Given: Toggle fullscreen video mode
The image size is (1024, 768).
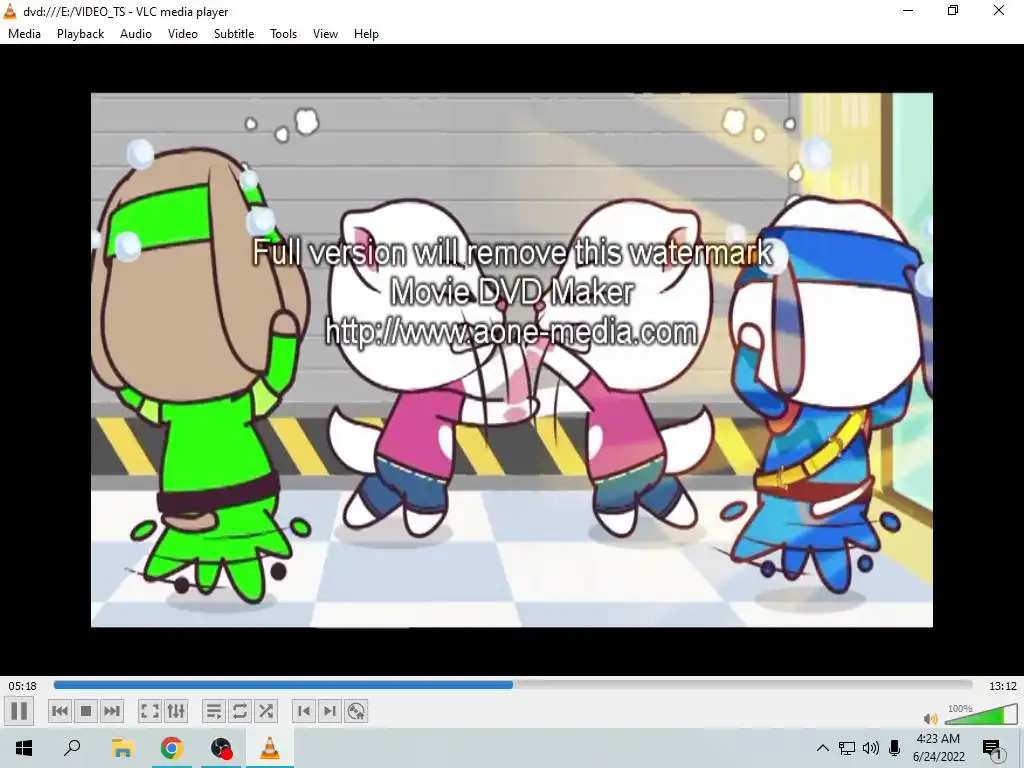Looking at the screenshot, I should [150, 711].
